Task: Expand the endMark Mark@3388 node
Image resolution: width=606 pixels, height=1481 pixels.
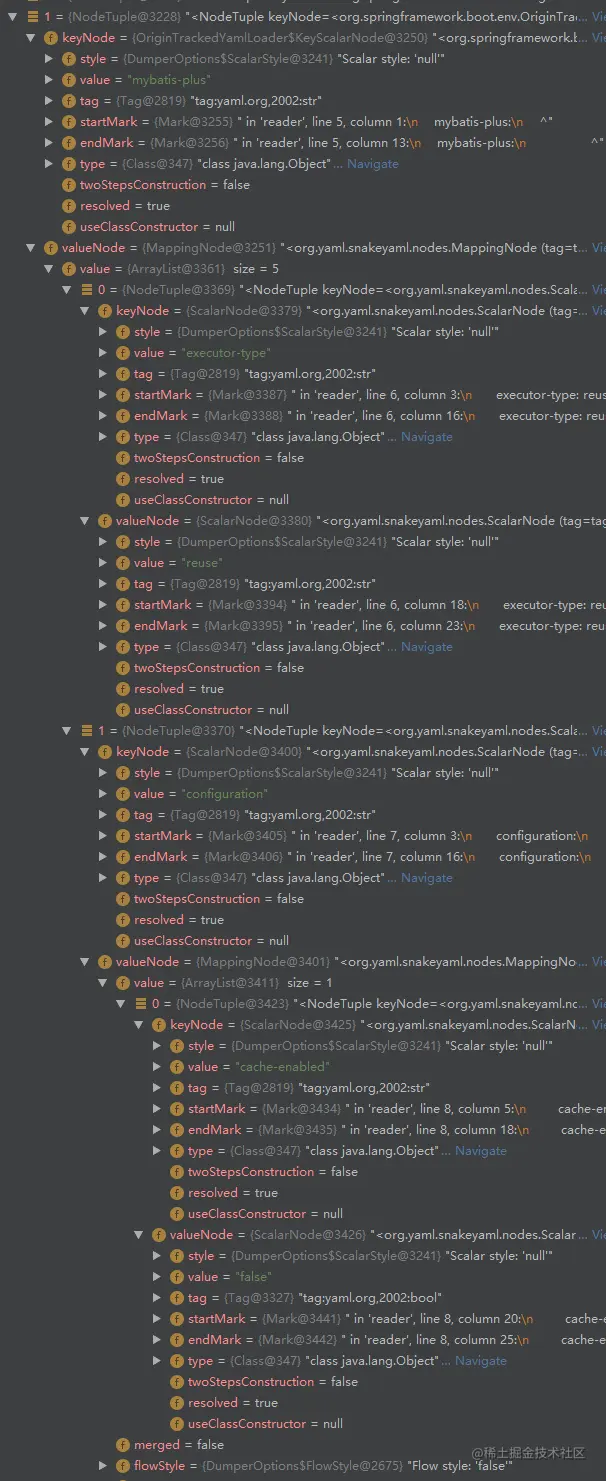Action: (x=103, y=416)
